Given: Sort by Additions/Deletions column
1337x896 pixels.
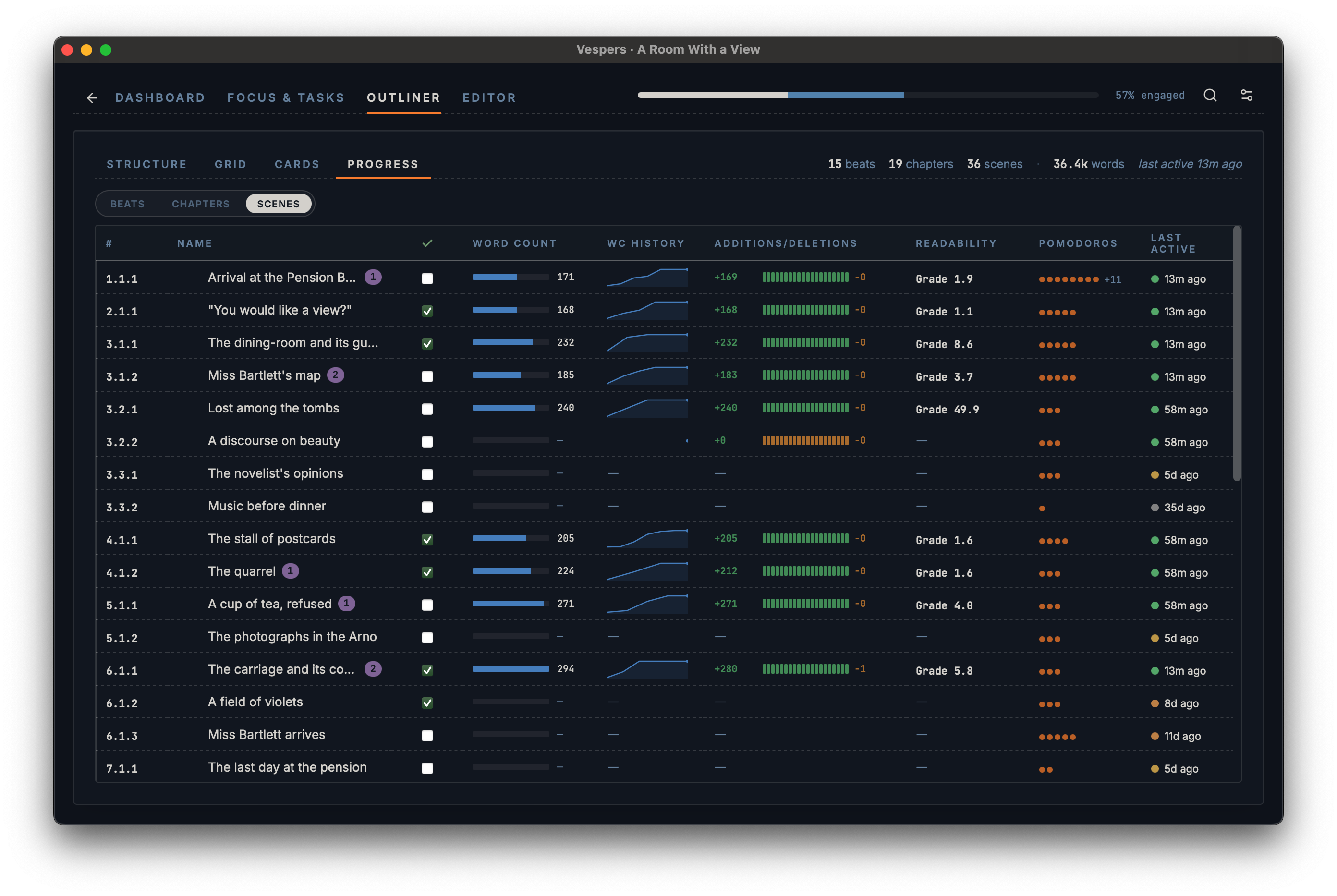Looking at the screenshot, I should pyautogui.click(x=786, y=243).
